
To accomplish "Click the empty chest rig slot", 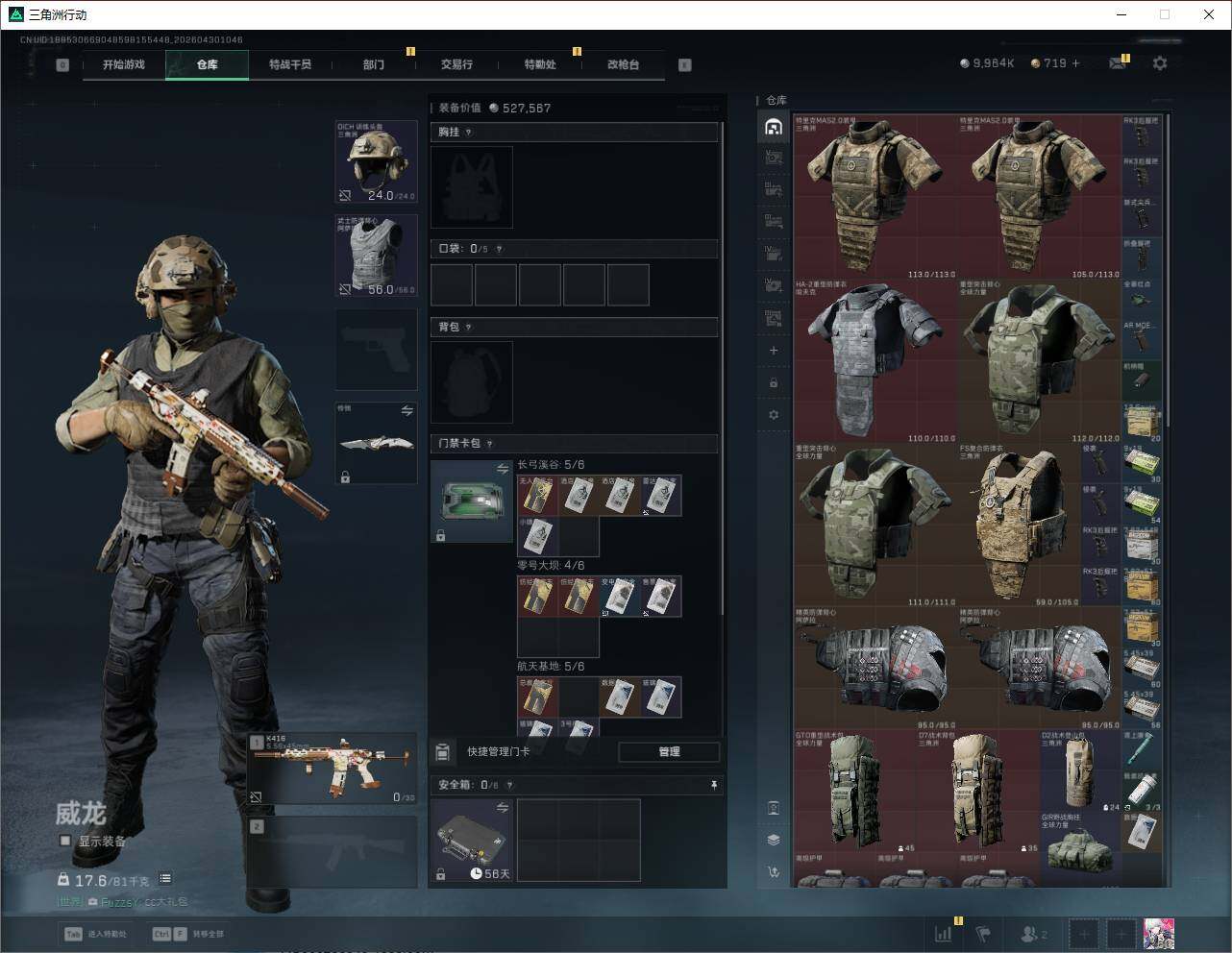I will (x=472, y=187).
